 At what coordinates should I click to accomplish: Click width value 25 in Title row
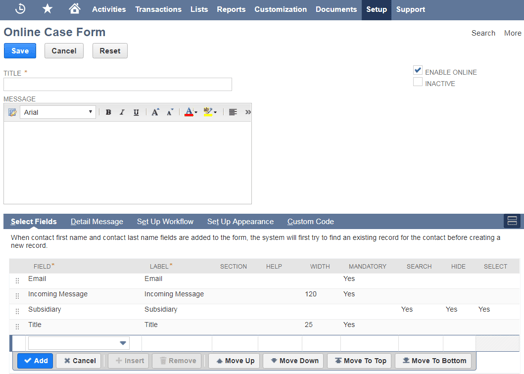(x=308, y=325)
